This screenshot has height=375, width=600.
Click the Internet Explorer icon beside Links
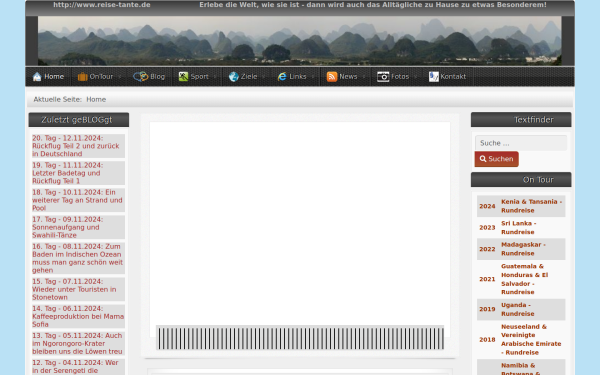pyautogui.click(x=282, y=77)
